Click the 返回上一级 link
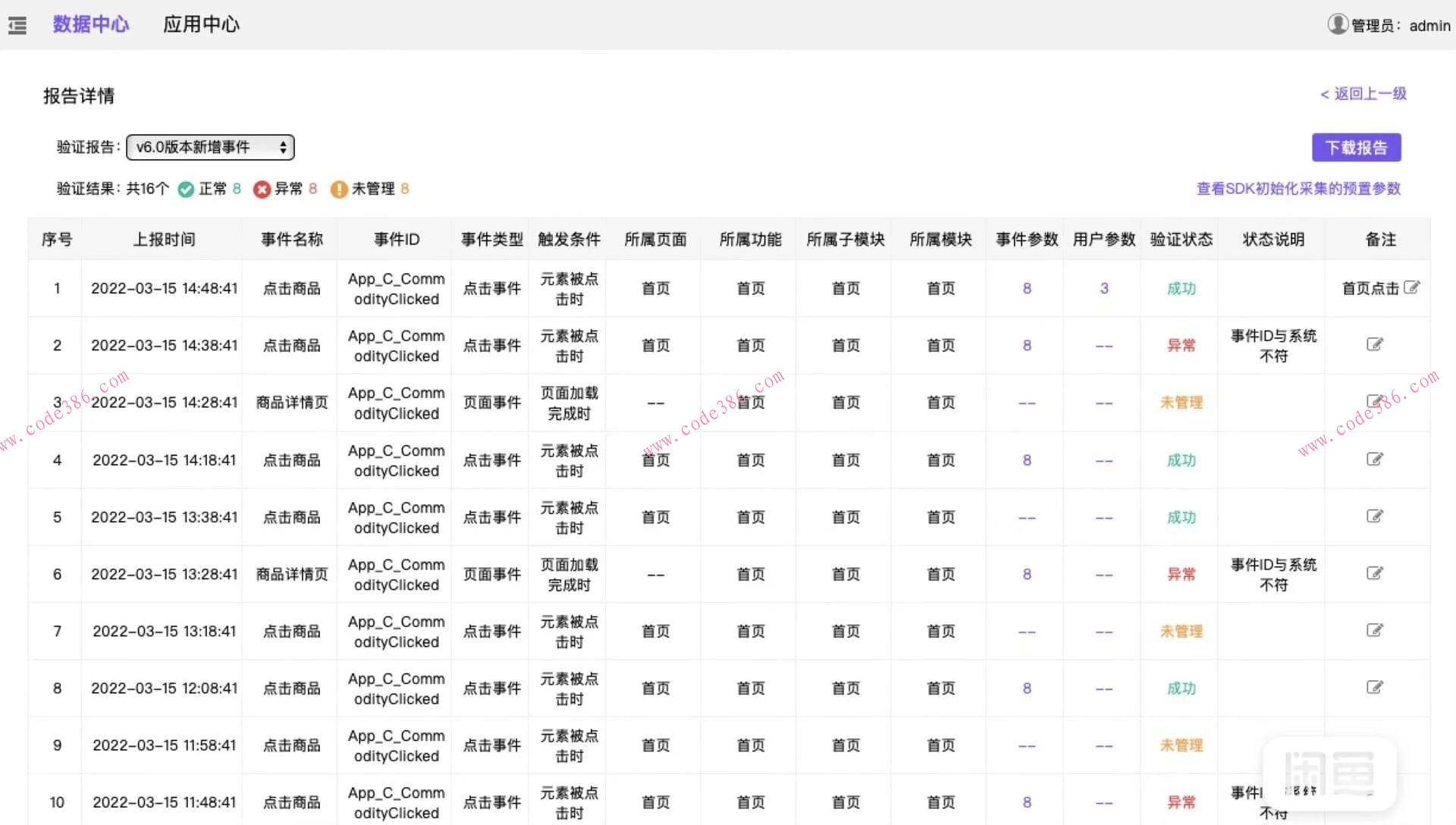1456x825 pixels. (x=1363, y=93)
